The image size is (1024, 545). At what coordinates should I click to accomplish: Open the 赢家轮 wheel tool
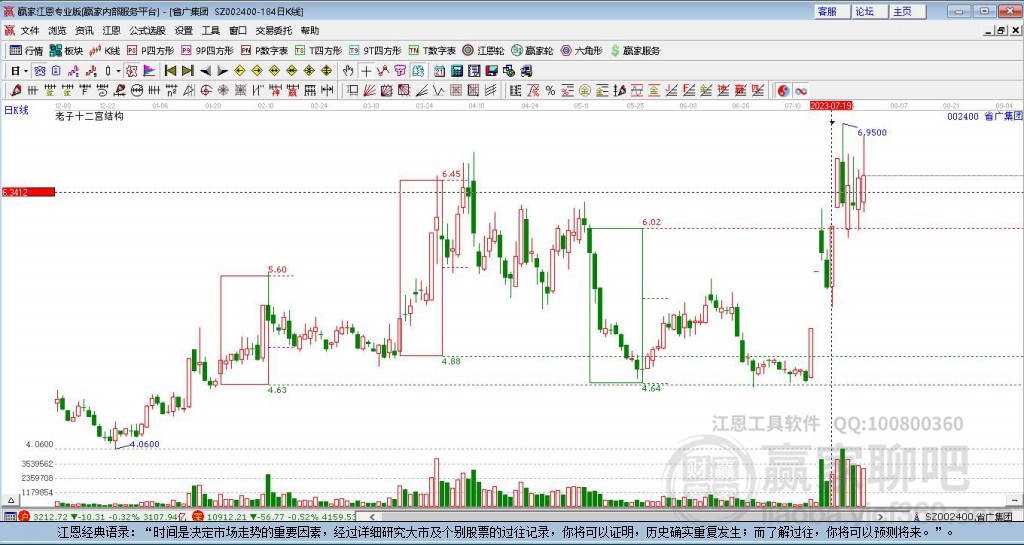tap(532, 50)
